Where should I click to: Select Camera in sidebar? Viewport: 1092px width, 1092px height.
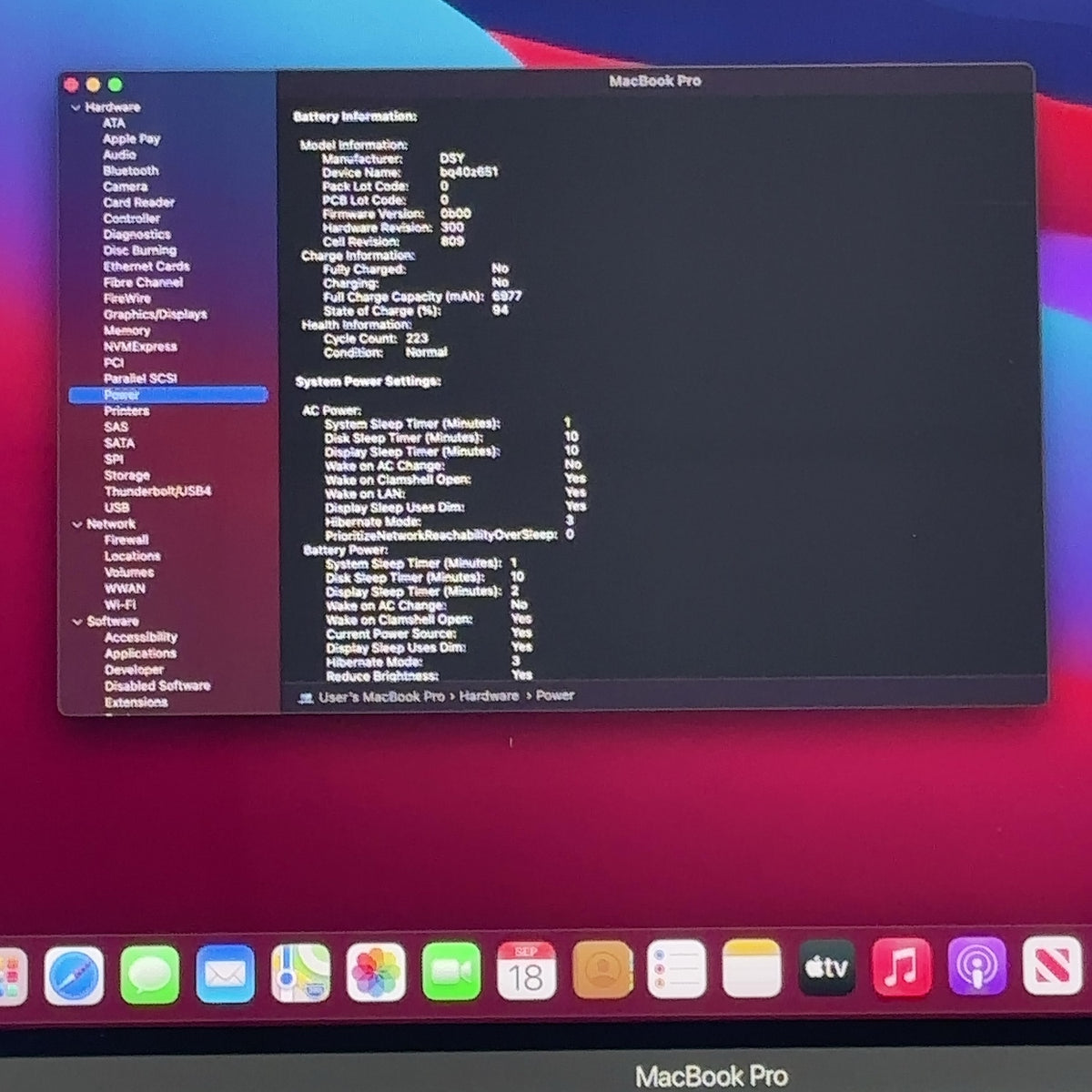tap(125, 187)
